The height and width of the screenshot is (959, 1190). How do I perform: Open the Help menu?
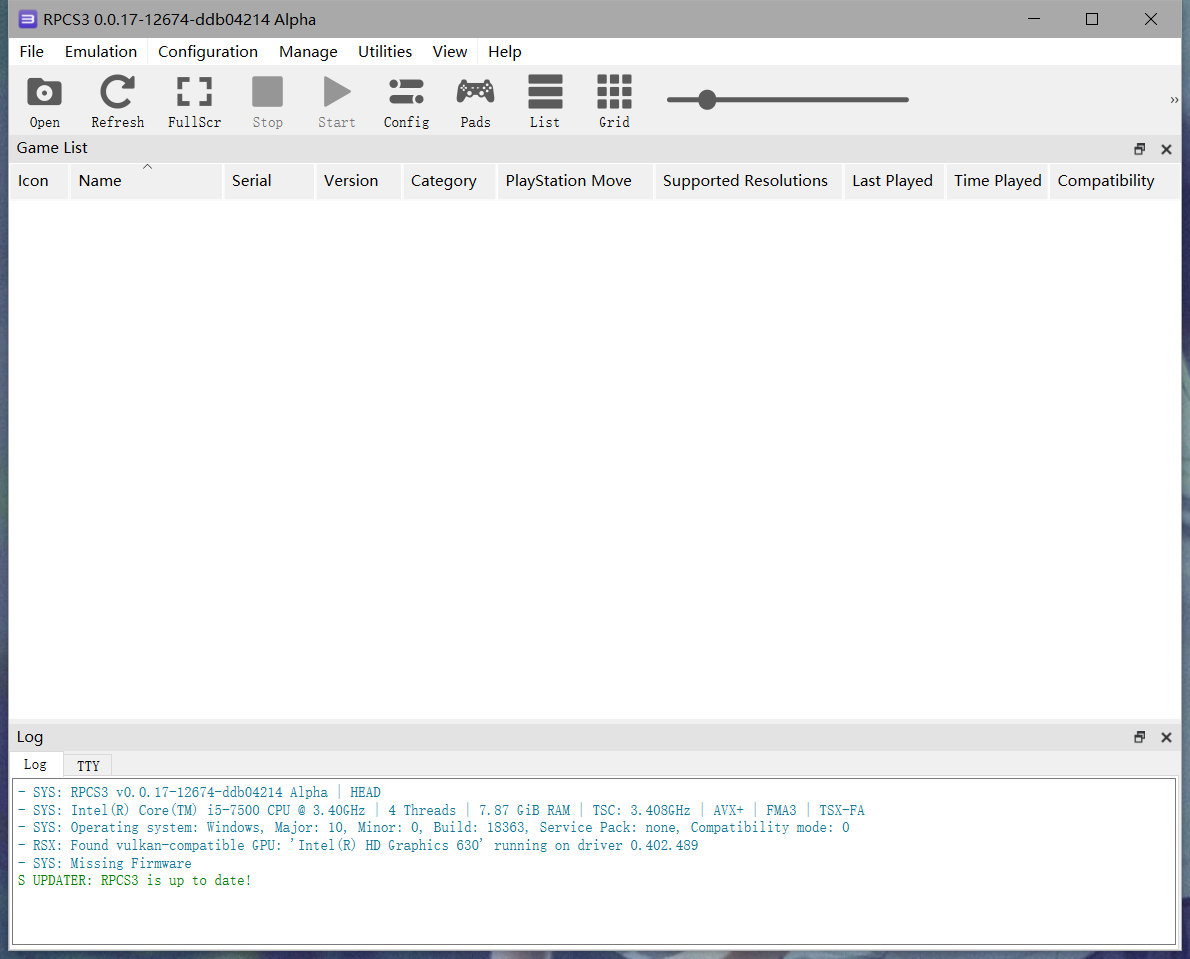(505, 52)
